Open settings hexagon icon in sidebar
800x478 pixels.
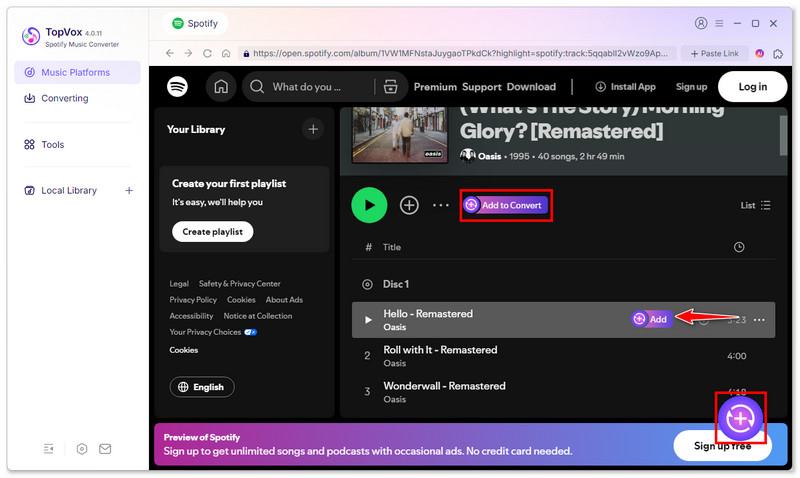(x=82, y=449)
